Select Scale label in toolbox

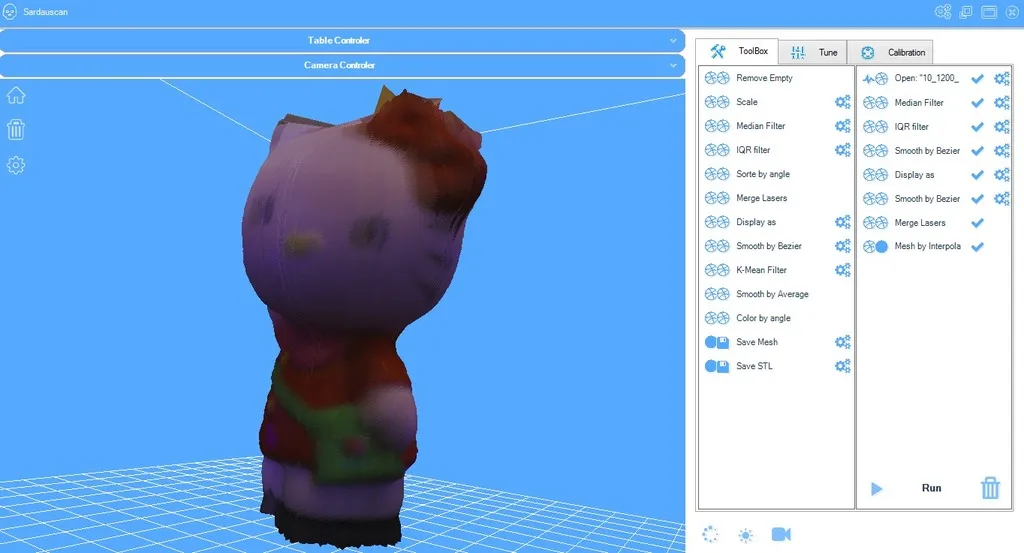747,102
